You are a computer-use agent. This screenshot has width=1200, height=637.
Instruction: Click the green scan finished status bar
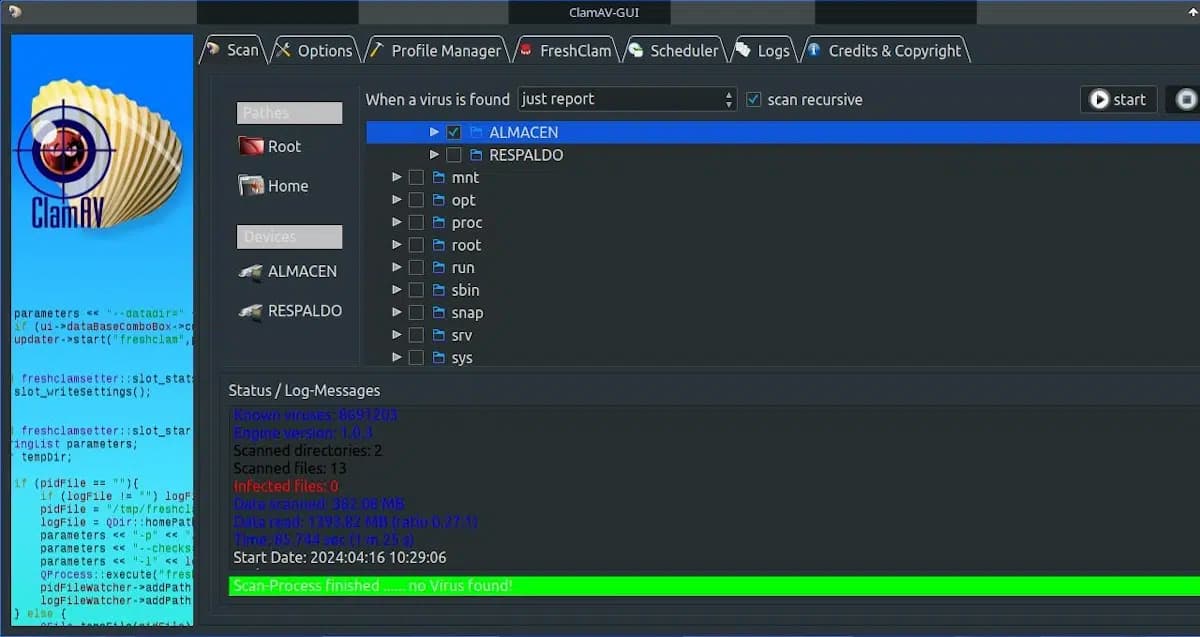pyautogui.click(x=700, y=585)
